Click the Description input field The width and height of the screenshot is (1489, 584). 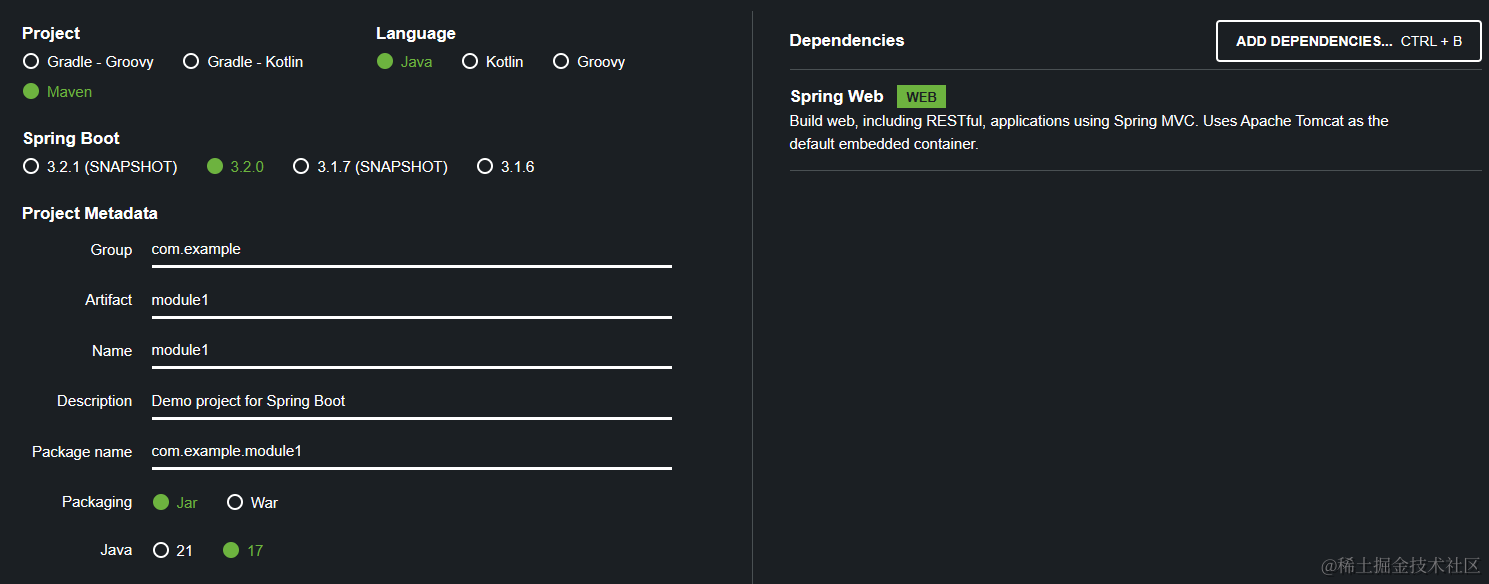411,401
